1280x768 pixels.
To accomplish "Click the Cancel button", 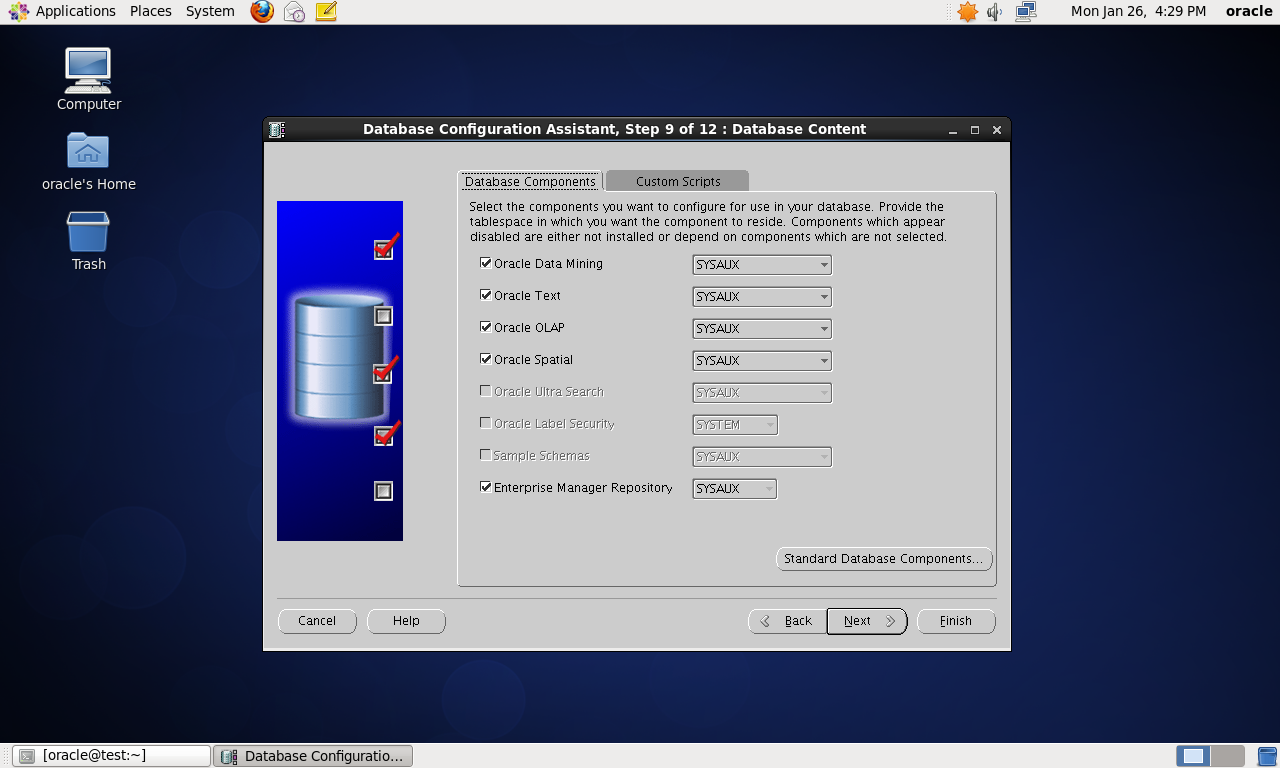I will coord(317,621).
